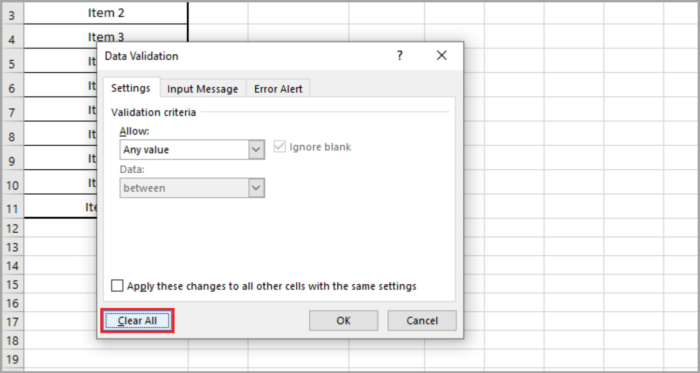The image size is (700, 373).
Task: Select row header 11
Action: [x=12, y=208]
